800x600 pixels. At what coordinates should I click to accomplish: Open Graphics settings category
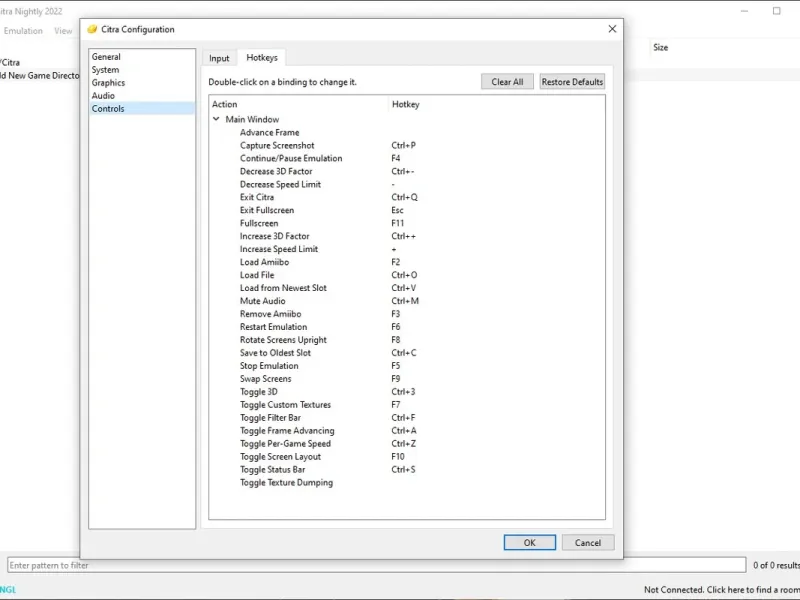[x=142, y=83]
